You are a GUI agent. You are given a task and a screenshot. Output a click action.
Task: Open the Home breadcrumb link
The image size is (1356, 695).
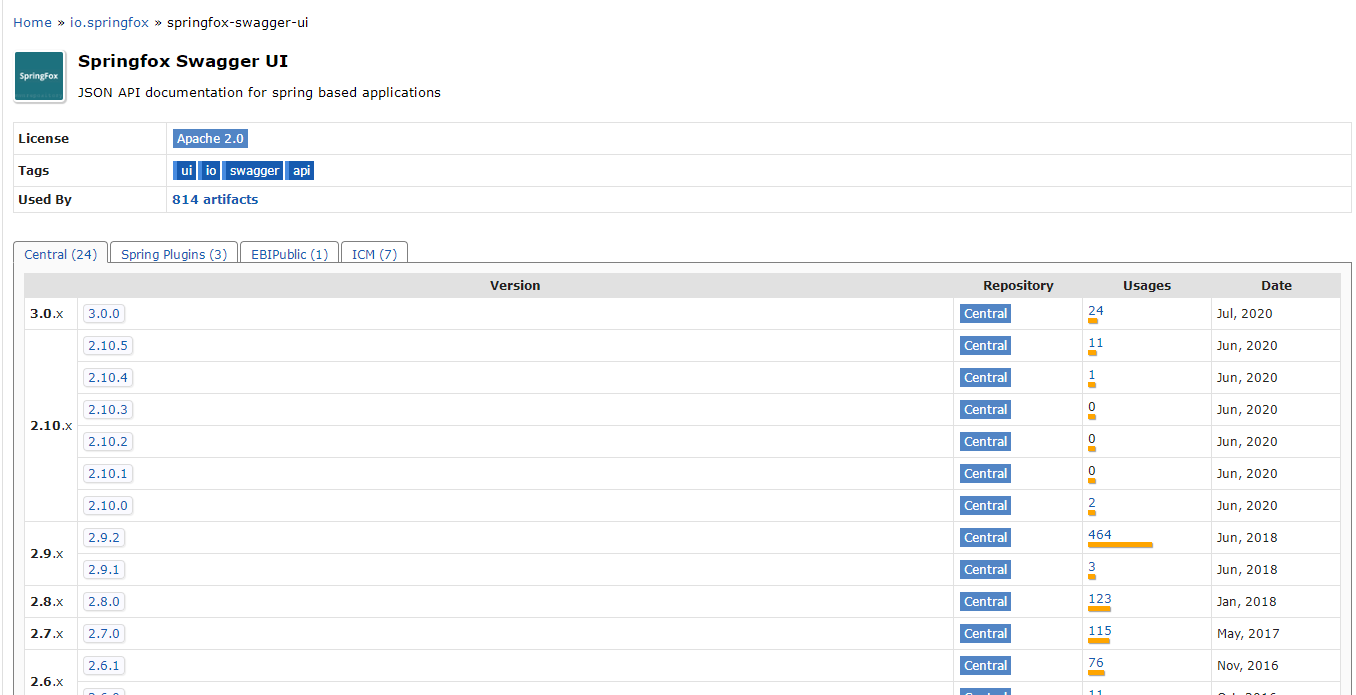[x=32, y=22]
